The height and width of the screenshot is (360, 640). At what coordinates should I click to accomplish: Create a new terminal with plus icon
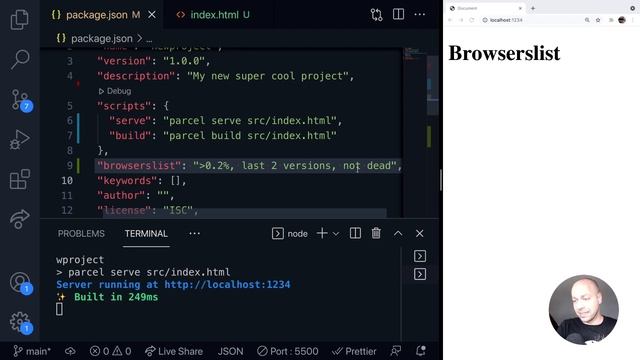(322, 233)
